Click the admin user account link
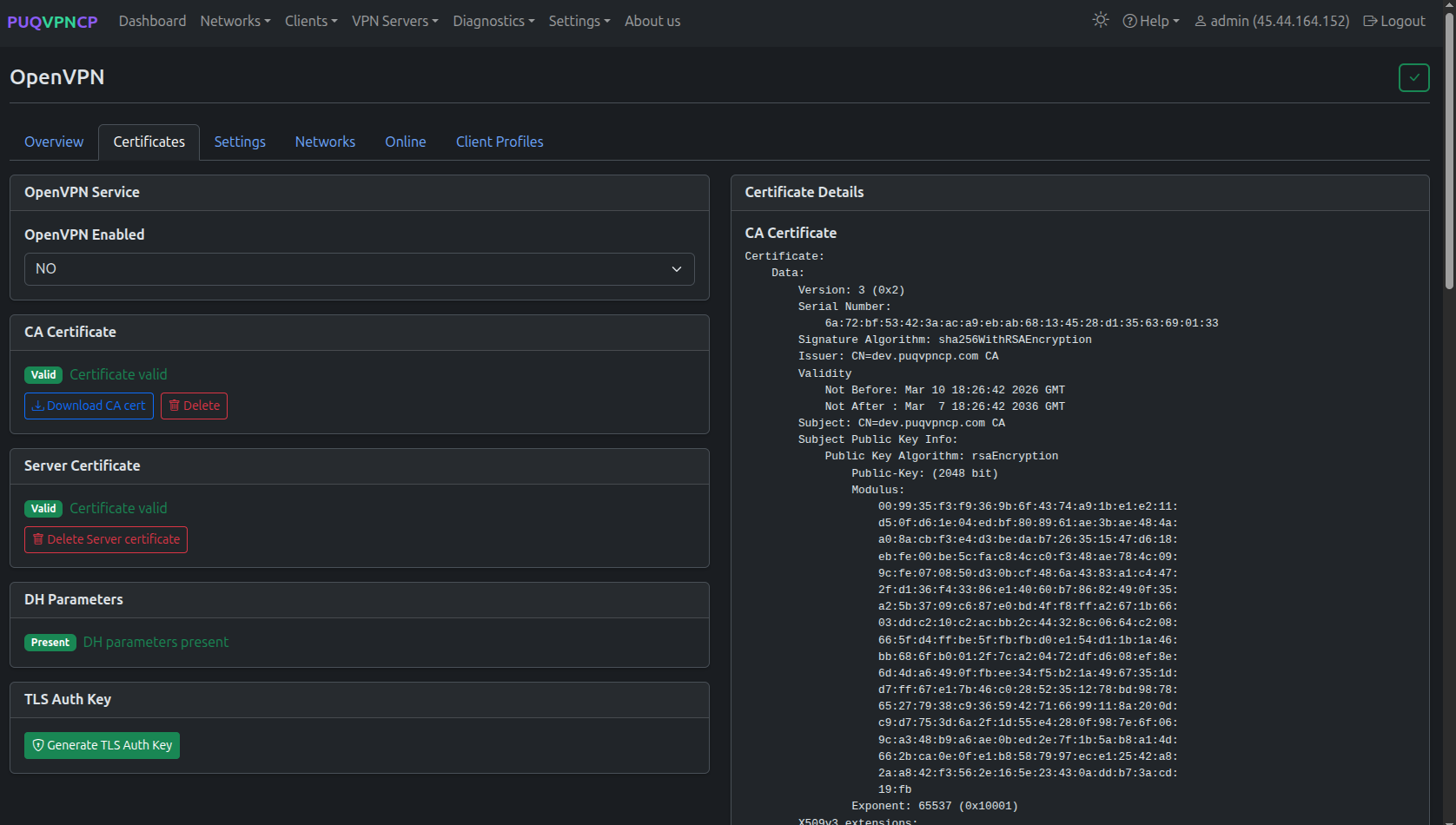This screenshot has height=825, width=1456. (x=1272, y=21)
